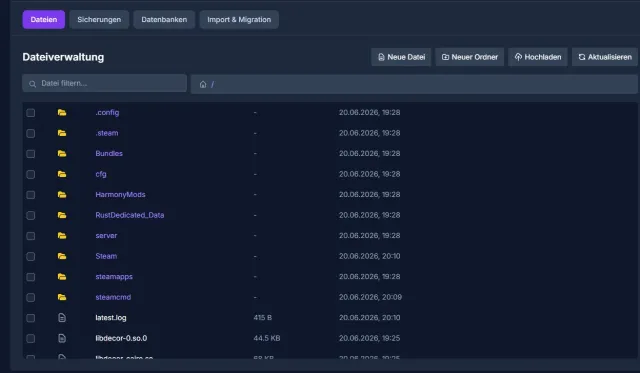Create a file with Neue Datei
Image resolution: width=640 pixels, height=373 pixels.
pyautogui.click(x=401, y=57)
